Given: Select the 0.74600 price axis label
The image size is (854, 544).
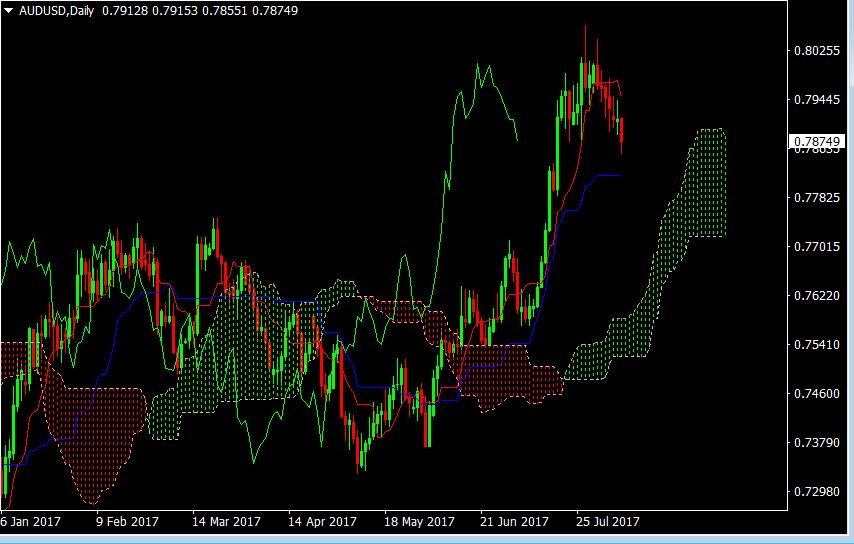Looking at the screenshot, I should coord(816,394).
